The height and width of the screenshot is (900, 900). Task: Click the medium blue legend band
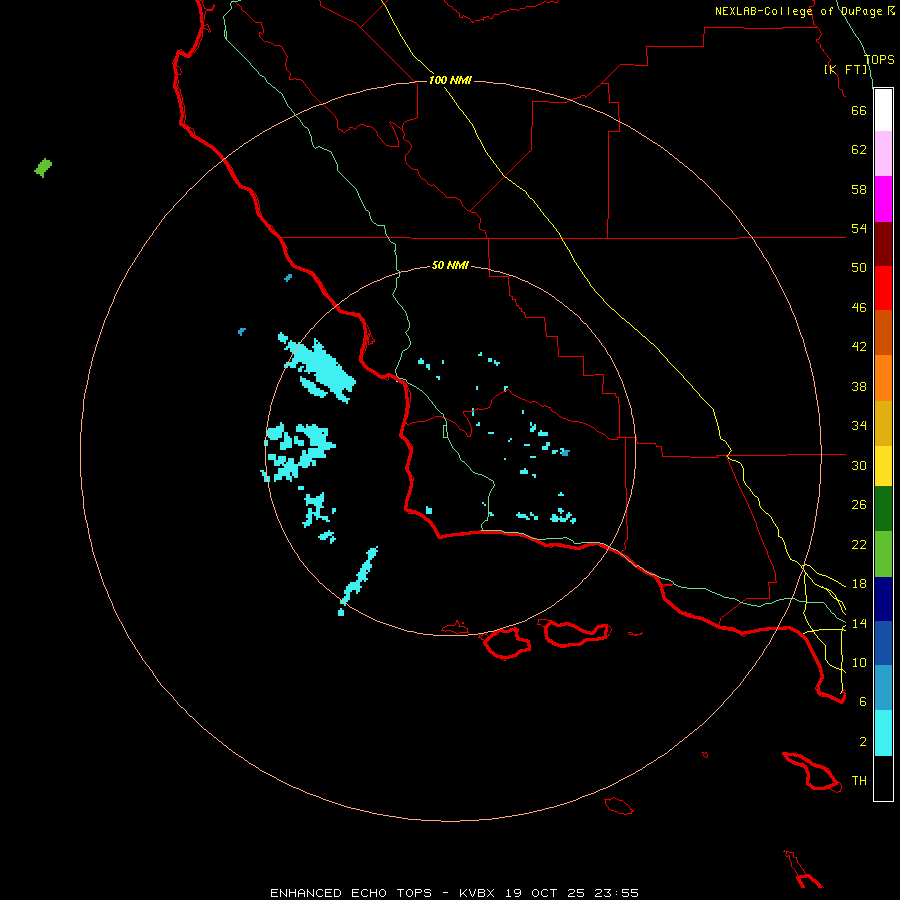[883, 643]
